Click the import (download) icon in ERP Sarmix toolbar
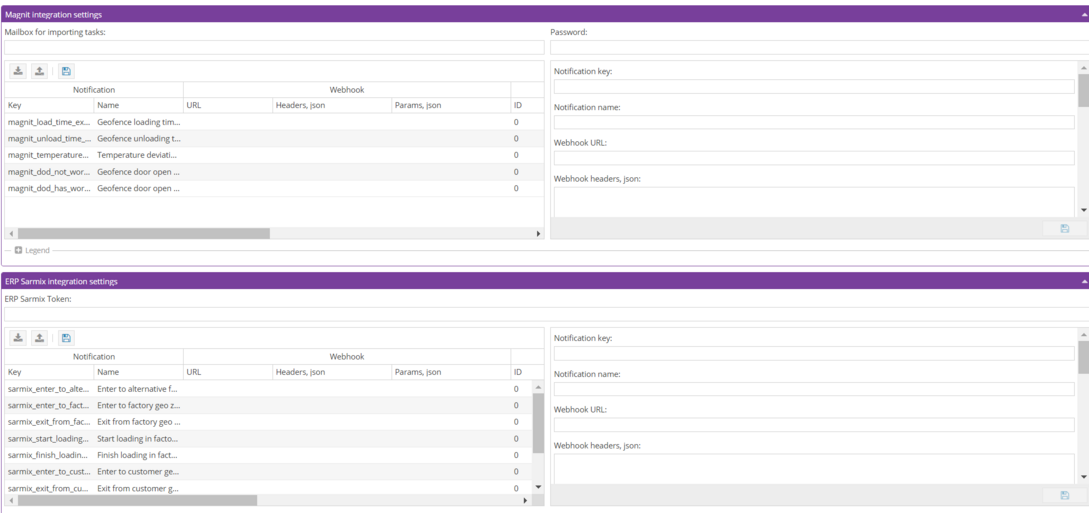Screen dimensions: 1089x513 18,338
